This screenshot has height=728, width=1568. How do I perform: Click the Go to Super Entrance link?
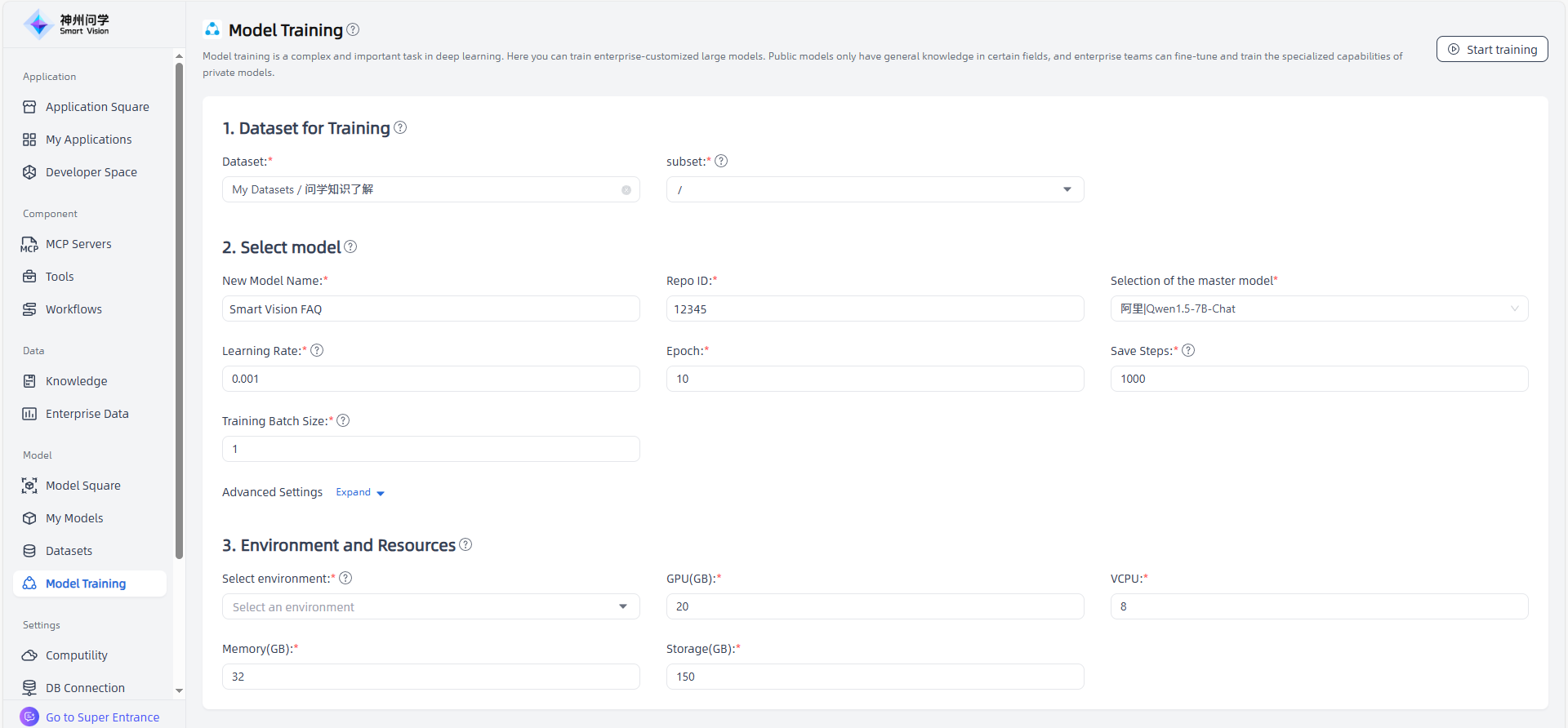click(102, 717)
